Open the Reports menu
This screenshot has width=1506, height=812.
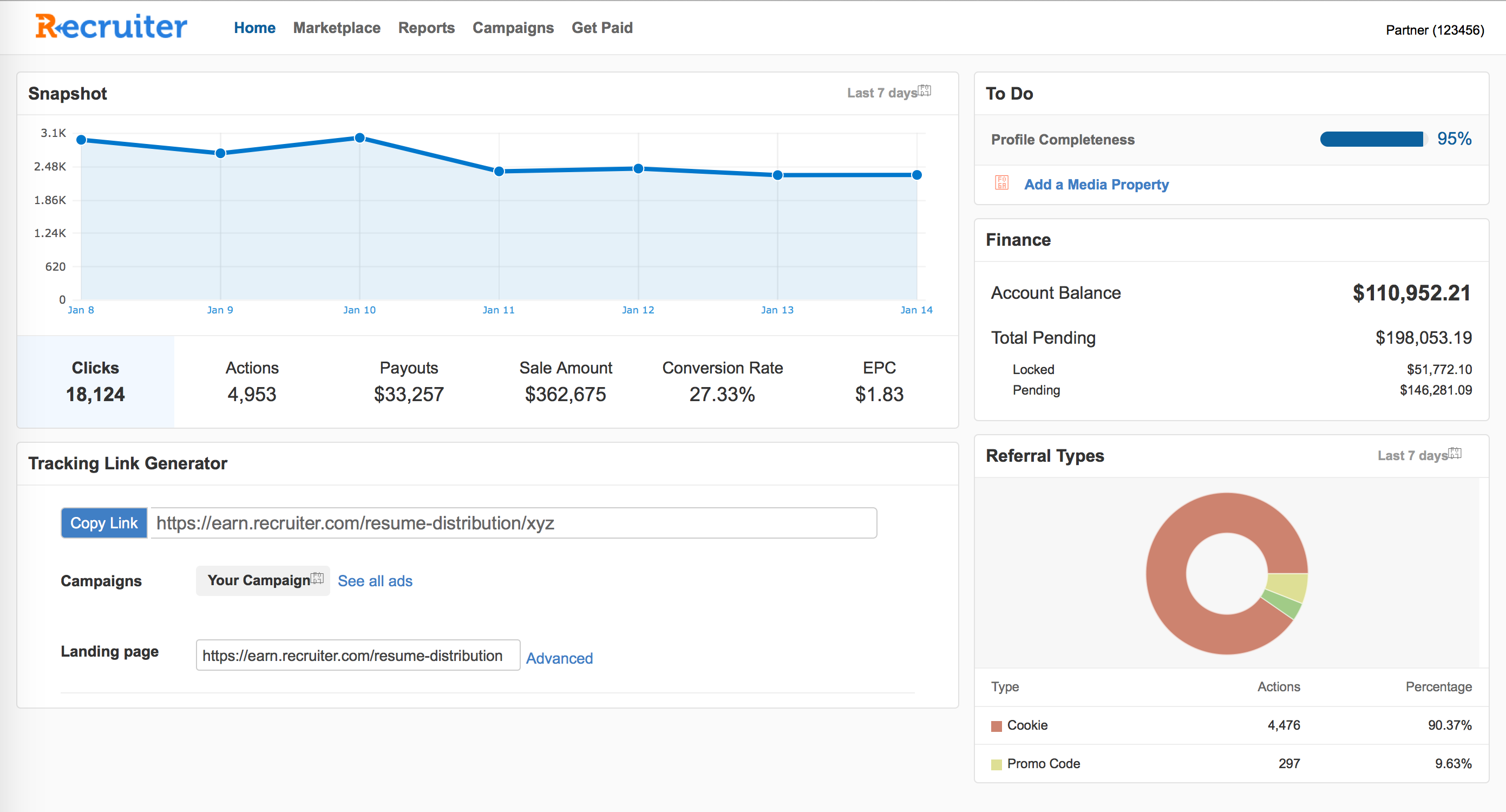[x=426, y=28]
